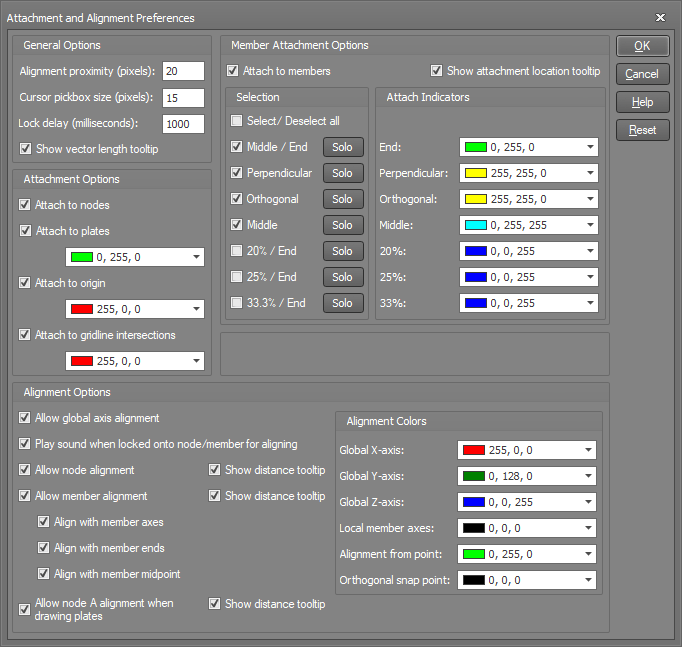Enable 25% / End checkbox
This screenshot has height=647, width=682.
pyautogui.click(x=236, y=277)
